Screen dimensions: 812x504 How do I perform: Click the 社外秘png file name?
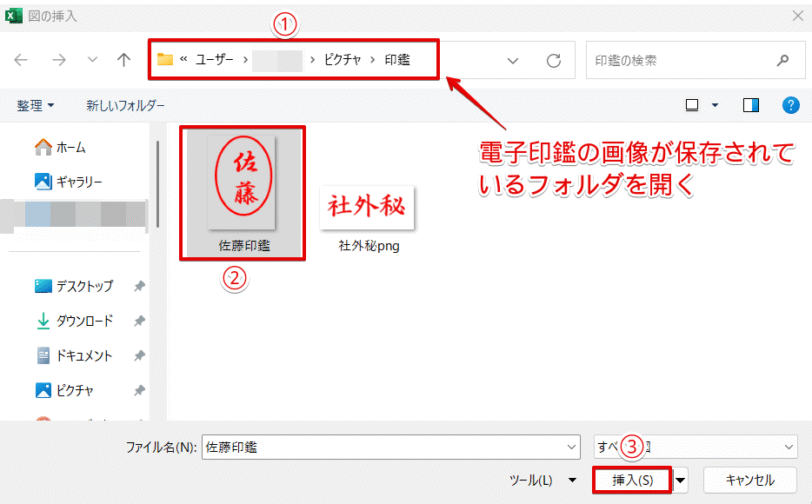(x=369, y=246)
